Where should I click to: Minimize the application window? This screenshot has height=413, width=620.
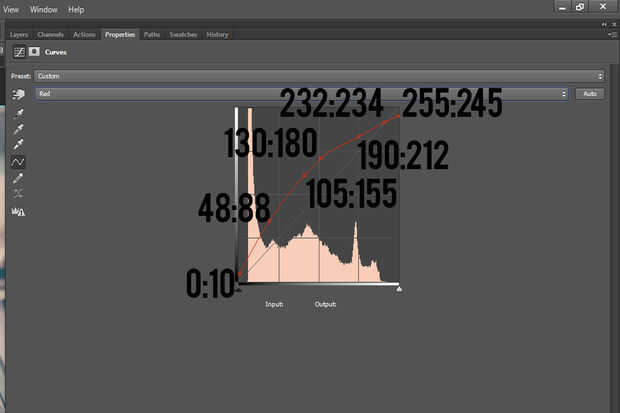click(563, 7)
